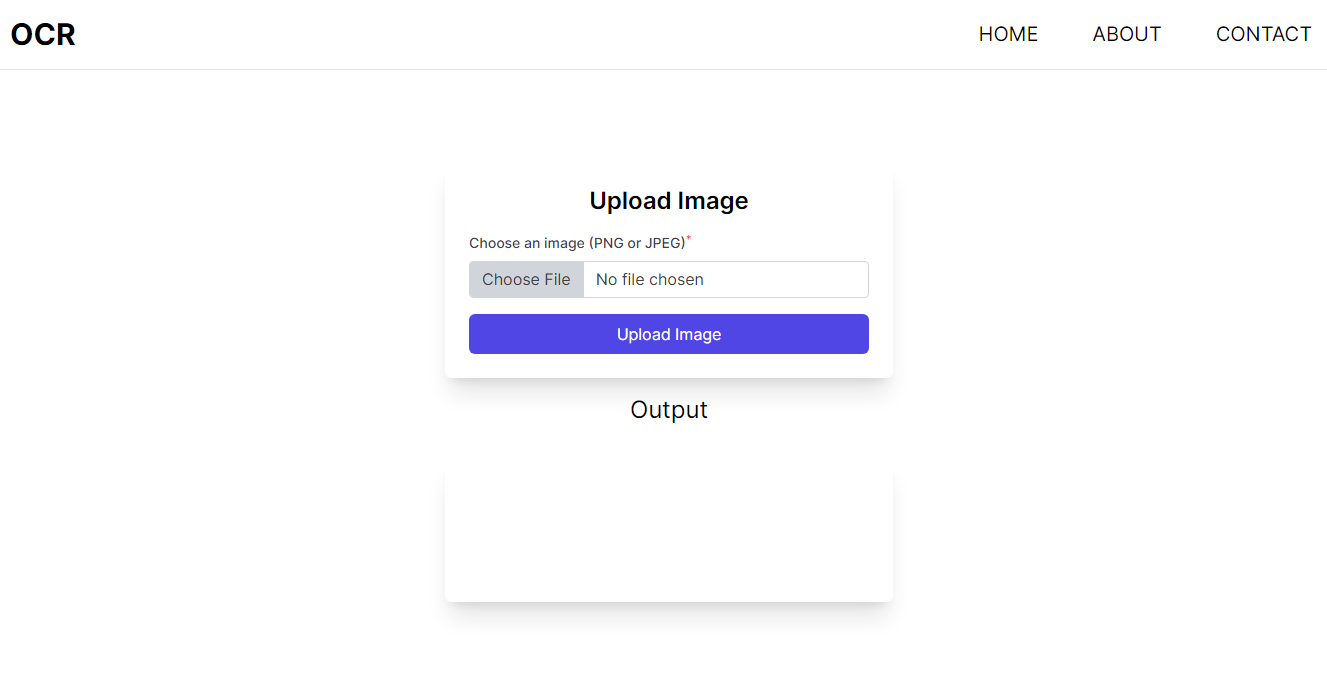Submit with the purple Upload Image button
The height and width of the screenshot is (693, 1327).
(x=668, y=334)
